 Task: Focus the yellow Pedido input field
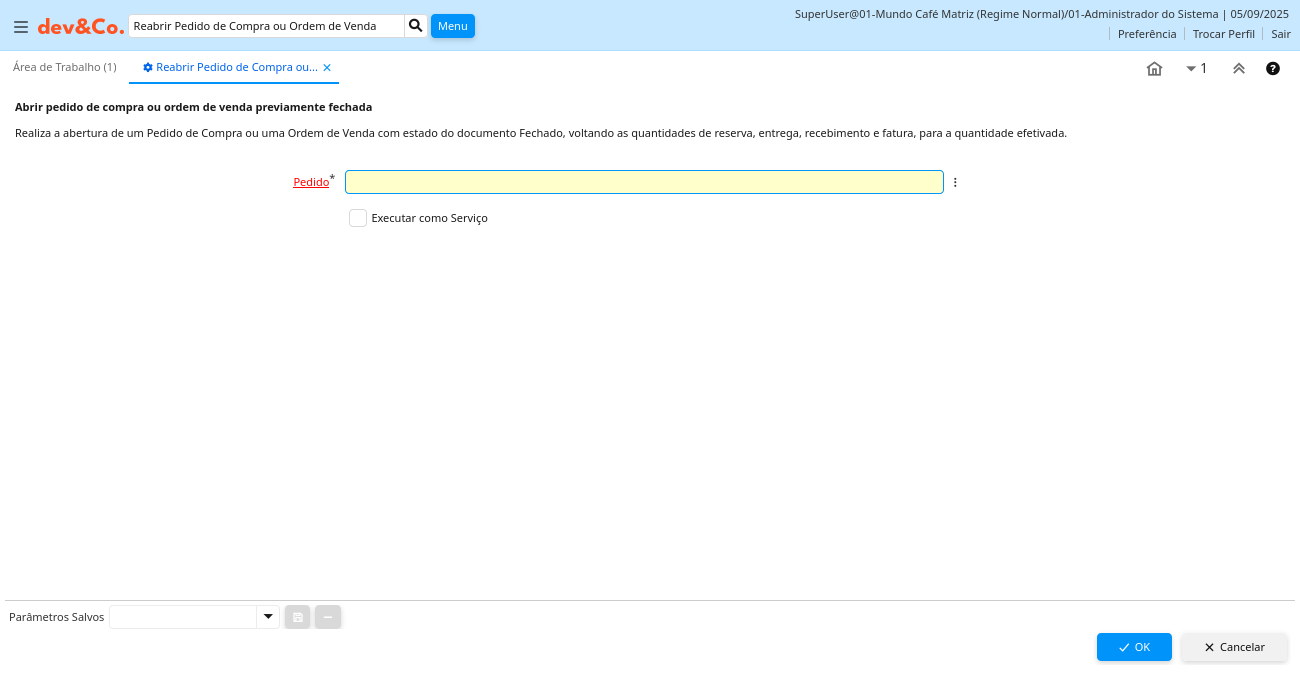[644, 182]
